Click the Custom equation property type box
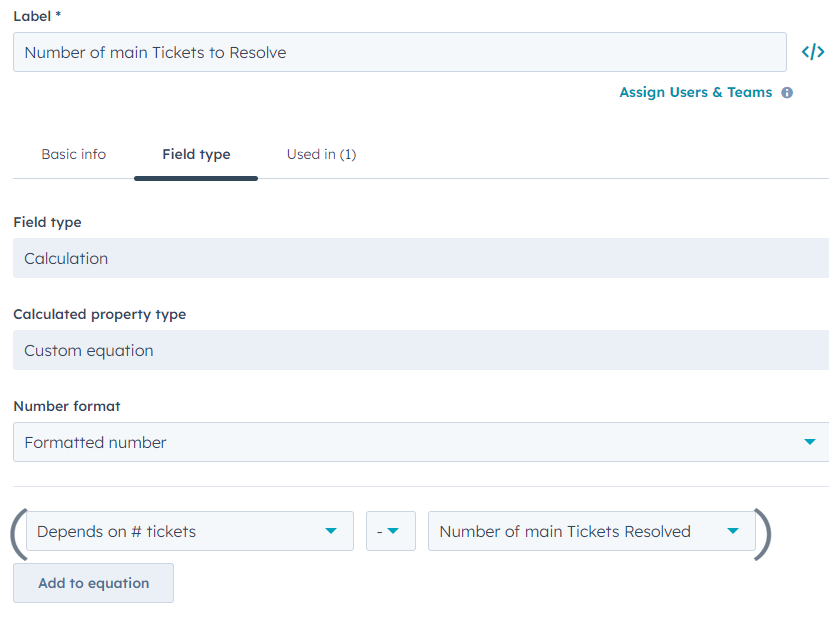 [420, 350]
